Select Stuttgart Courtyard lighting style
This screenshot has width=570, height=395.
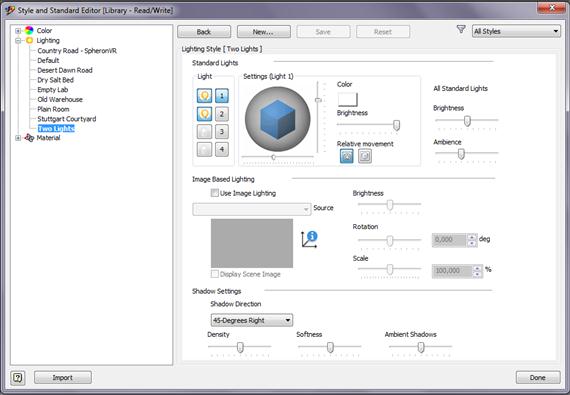click(67, 119)
